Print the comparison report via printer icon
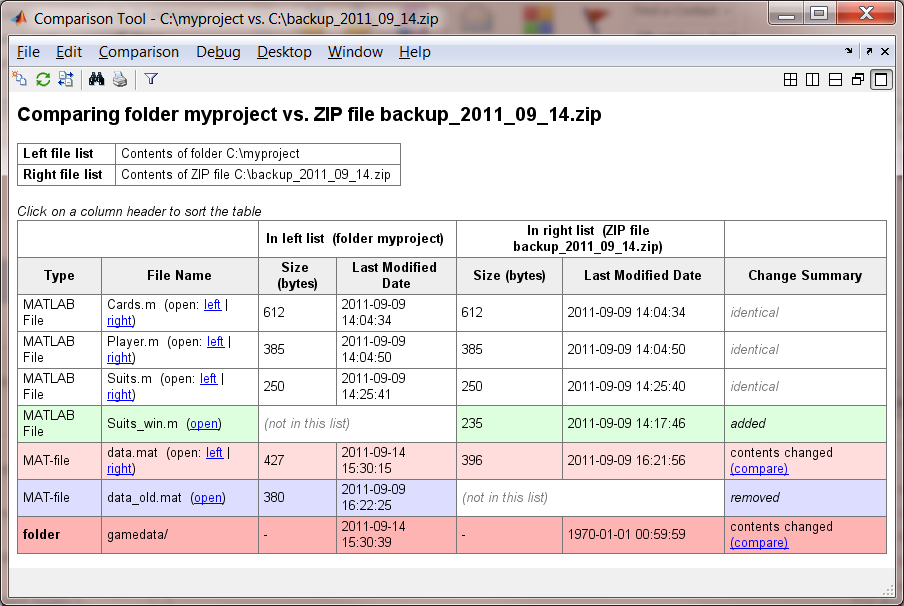904x606 pixels. coord(120,79)
